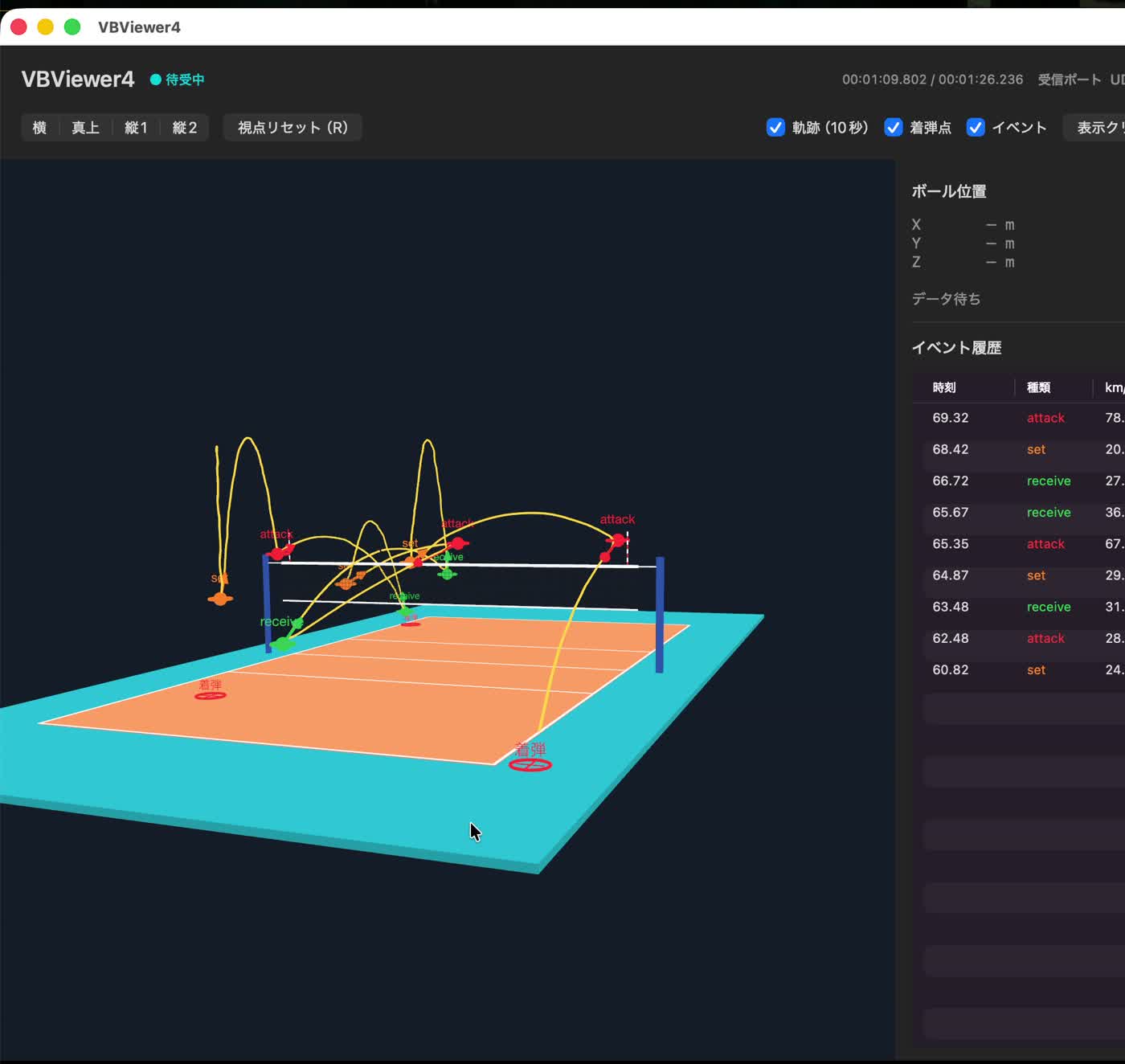The image size is (1125, 1064).
Task: Click the 種類 column header
Action: coord(1038,387)
